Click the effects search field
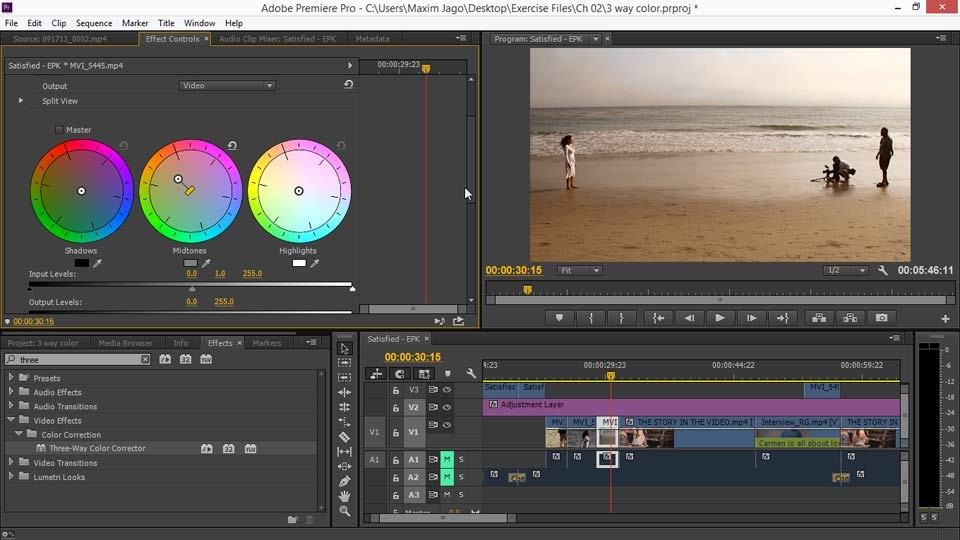960x540 pixels. (77, 359)
